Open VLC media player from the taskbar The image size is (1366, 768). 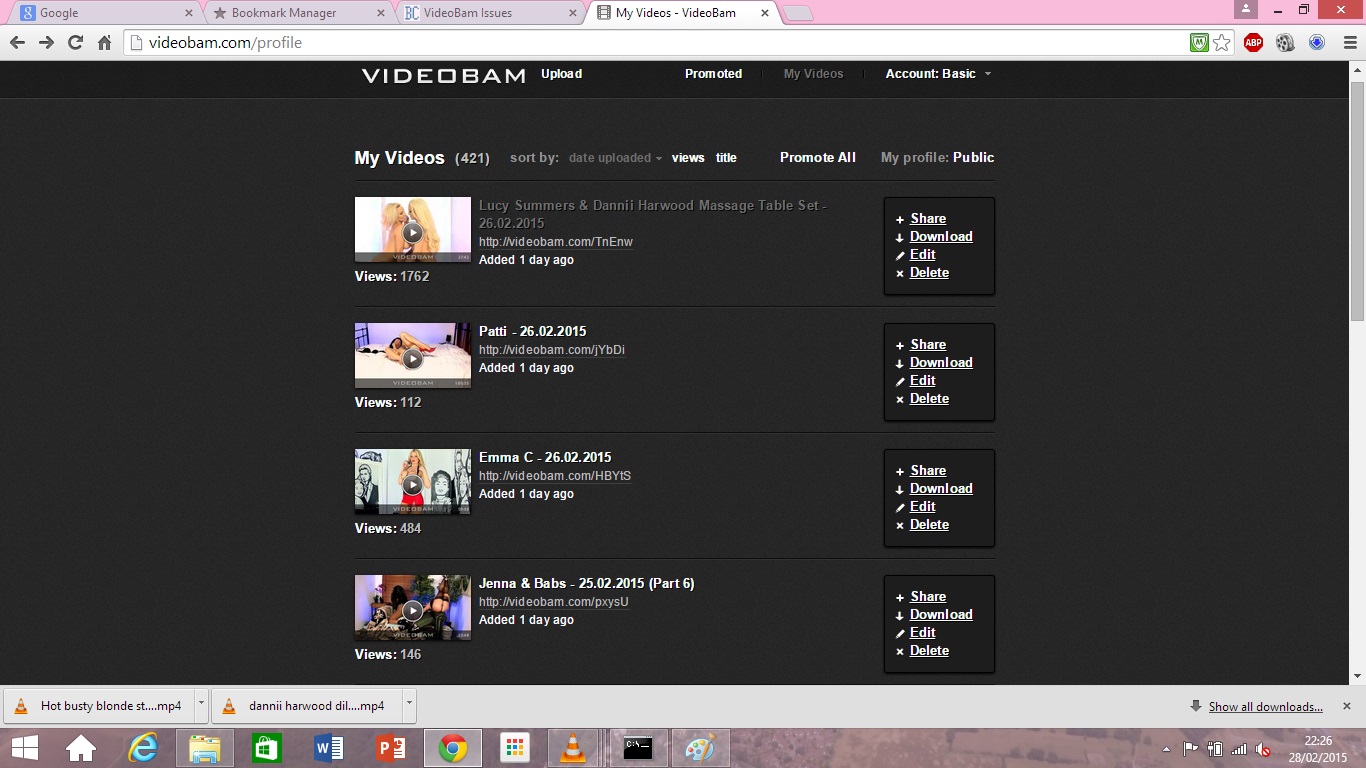(x=573, y=748)
